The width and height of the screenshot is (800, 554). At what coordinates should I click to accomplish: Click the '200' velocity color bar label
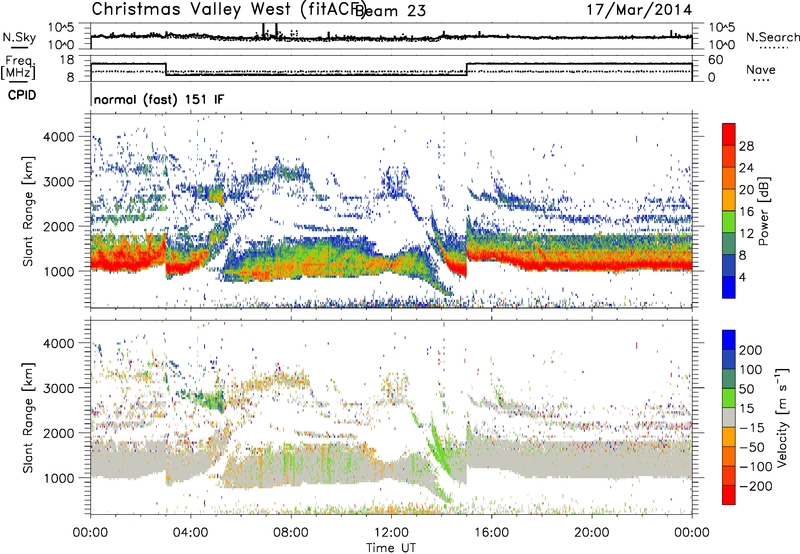point(751,350)
